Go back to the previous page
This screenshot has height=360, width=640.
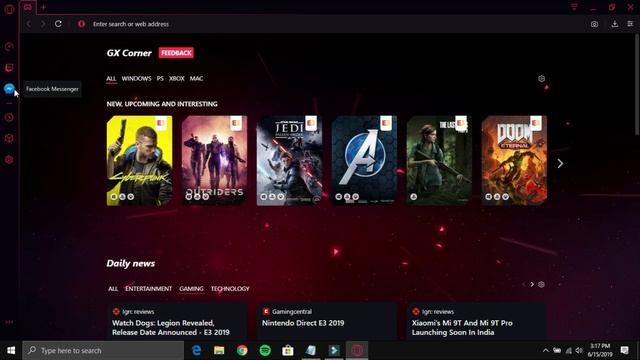[29, 24]
